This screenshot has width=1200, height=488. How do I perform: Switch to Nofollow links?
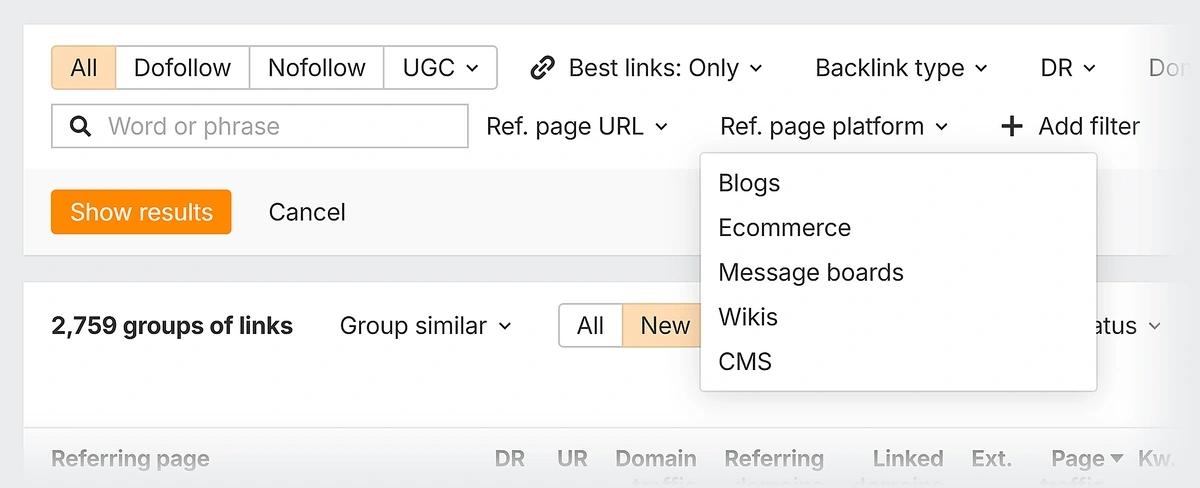tap(317, 68)
